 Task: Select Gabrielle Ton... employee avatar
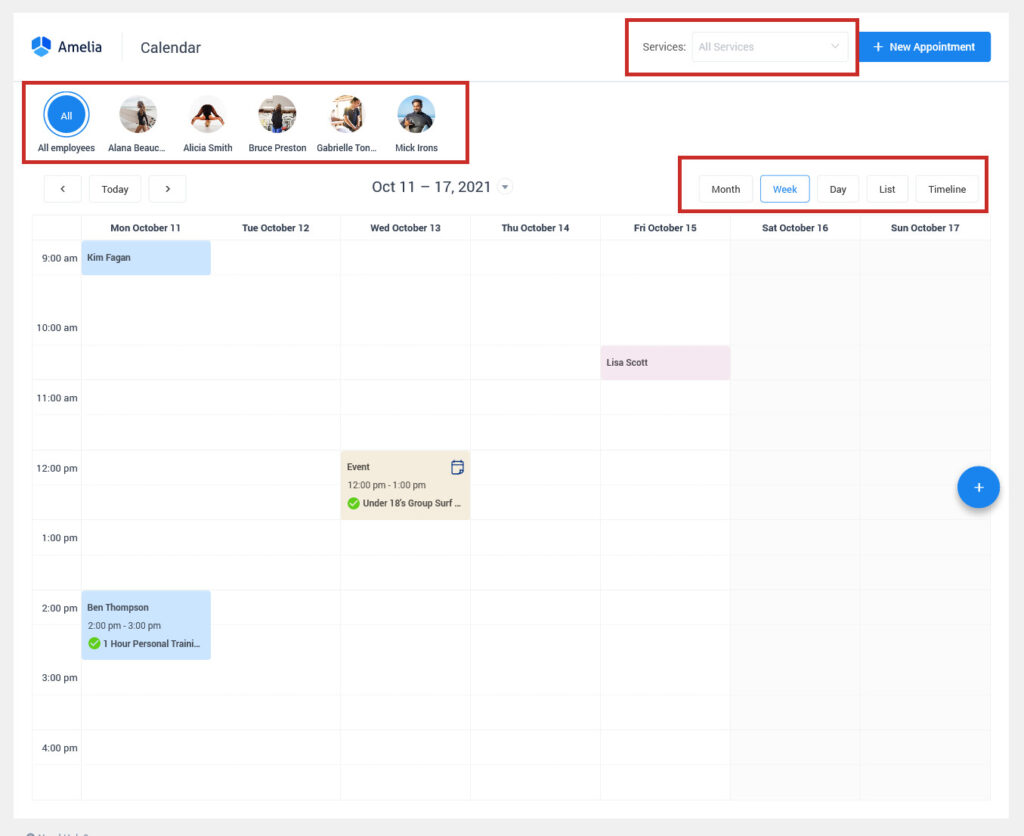(347, 114)
